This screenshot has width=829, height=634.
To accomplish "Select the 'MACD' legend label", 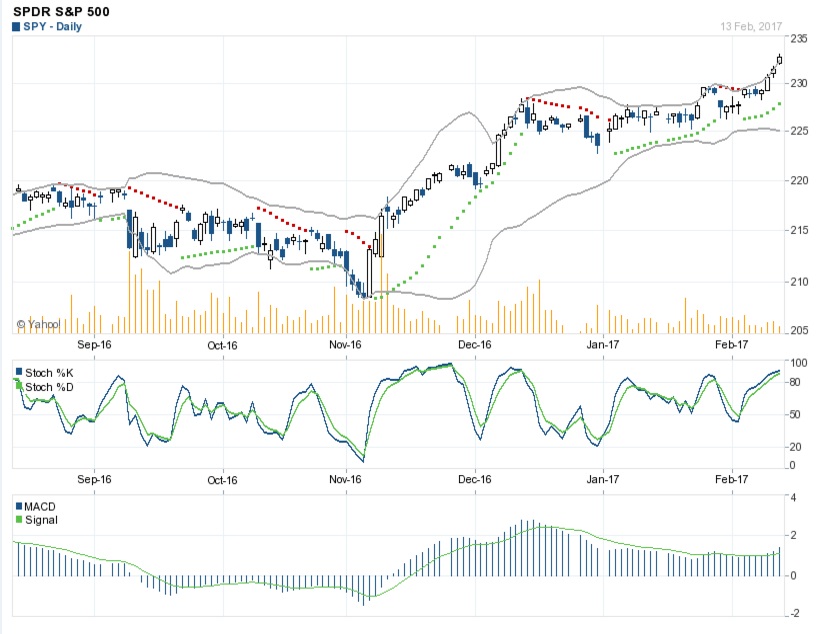I will pos(40,507).
